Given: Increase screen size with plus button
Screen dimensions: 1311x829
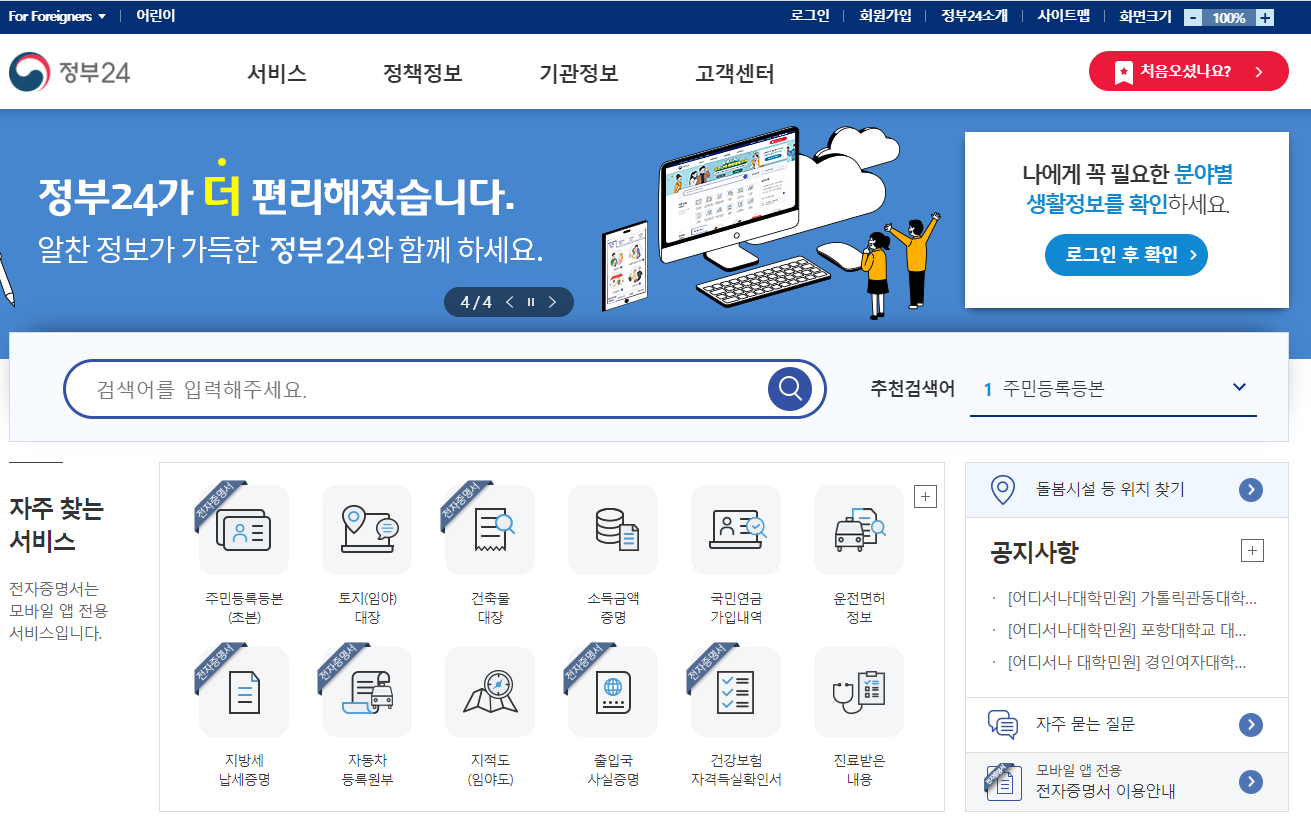Looking at the screenshot, I should pos(1265,17).
